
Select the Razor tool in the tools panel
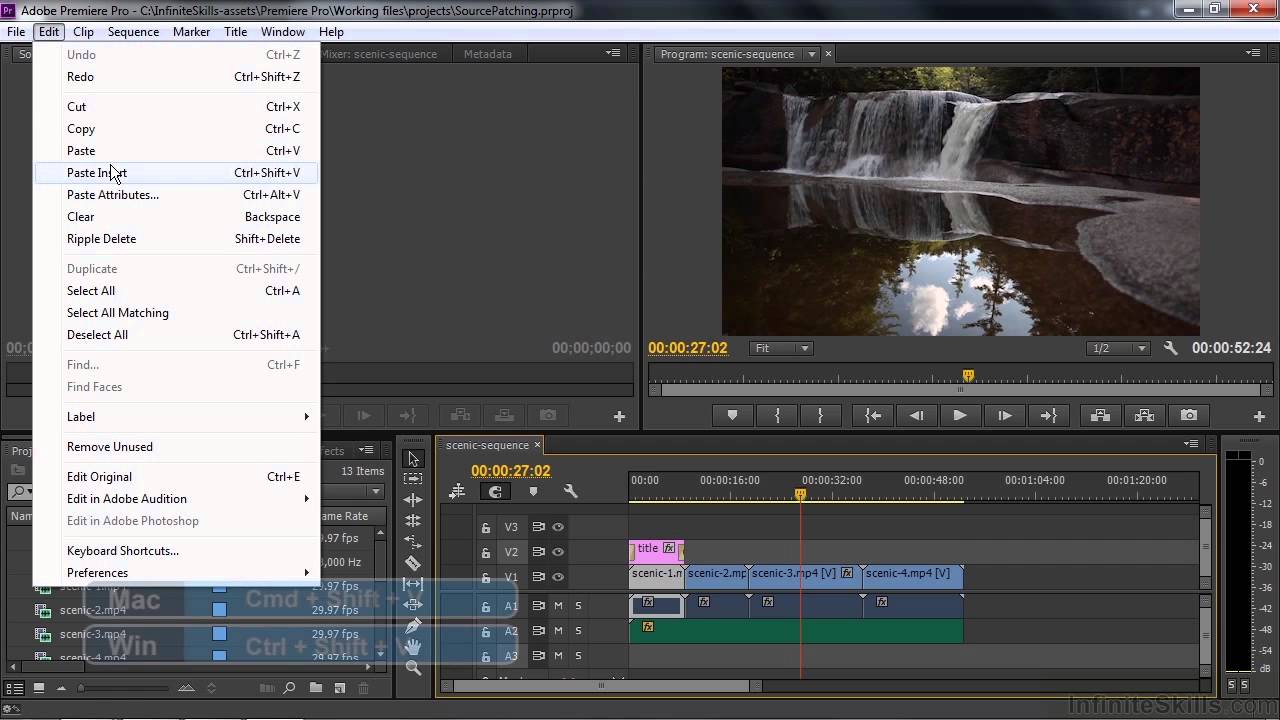pos(413,563)
